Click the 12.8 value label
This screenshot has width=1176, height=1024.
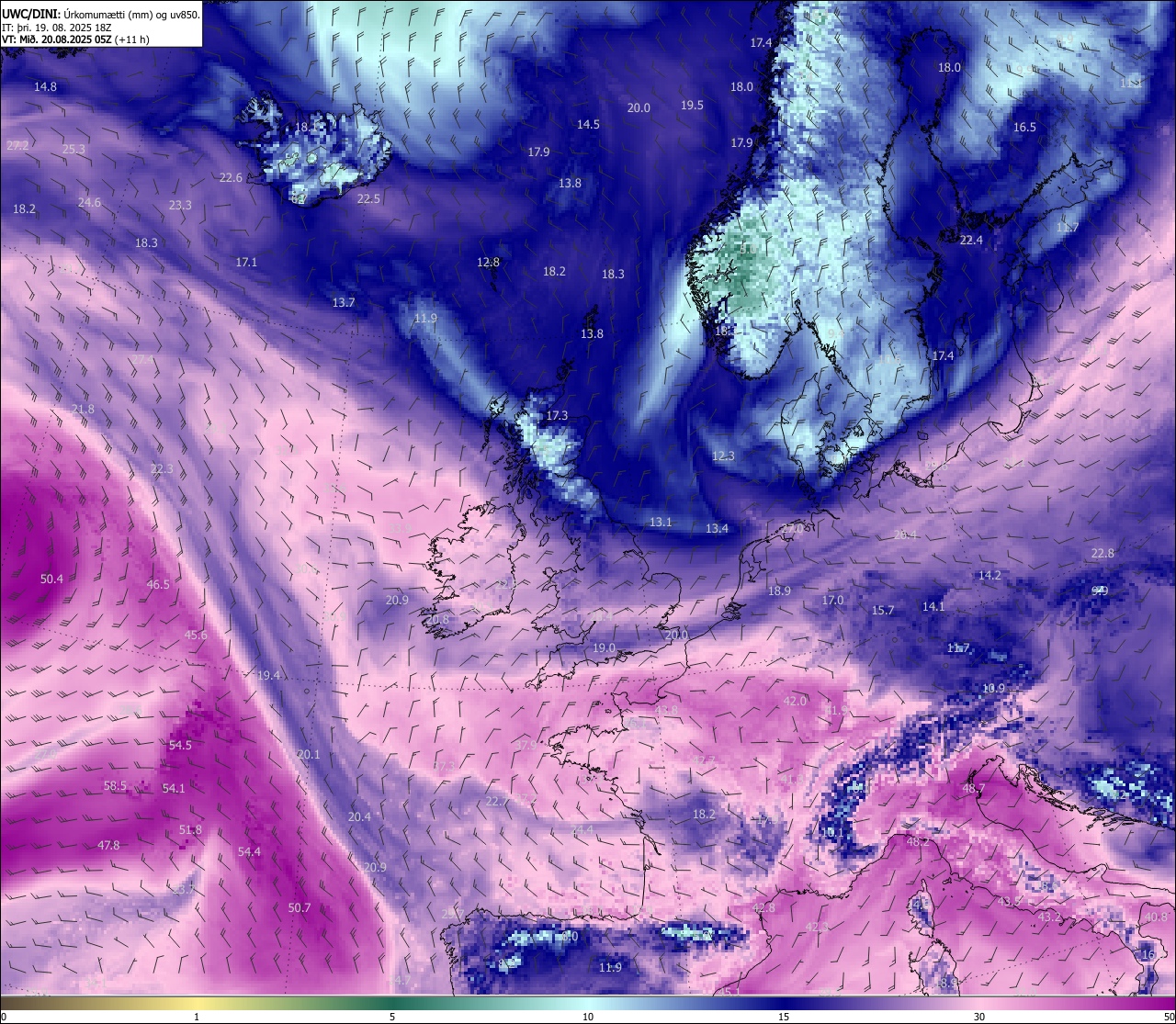pos(488,263)
